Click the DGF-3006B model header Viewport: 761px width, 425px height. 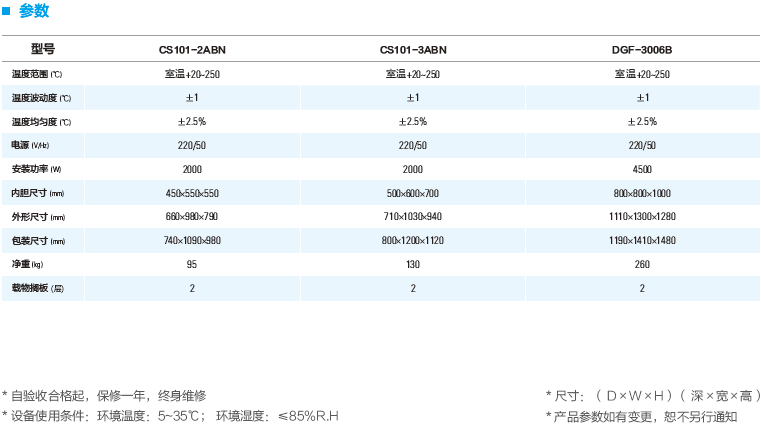pos(642,50)
